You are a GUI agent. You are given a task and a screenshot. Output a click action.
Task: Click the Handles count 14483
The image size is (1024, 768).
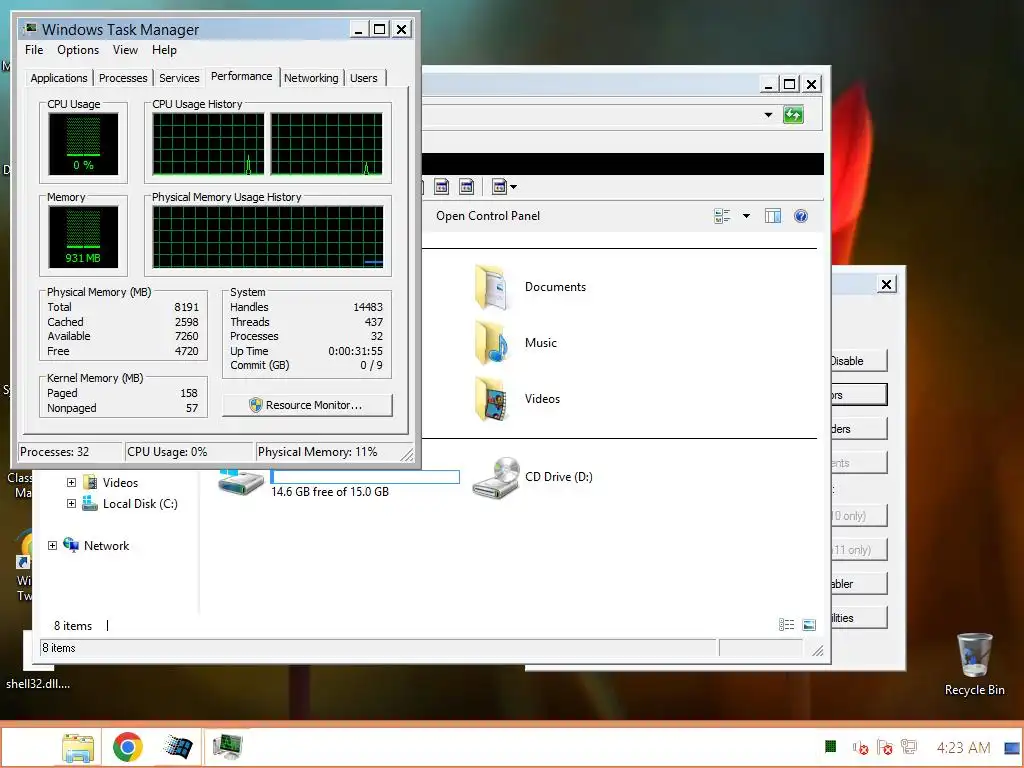[x=368, y=307]
